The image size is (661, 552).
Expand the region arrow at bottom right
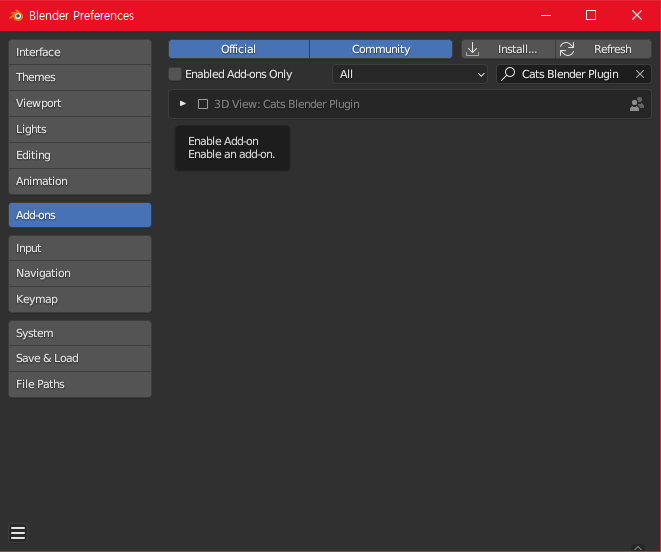tap(638, 548)
